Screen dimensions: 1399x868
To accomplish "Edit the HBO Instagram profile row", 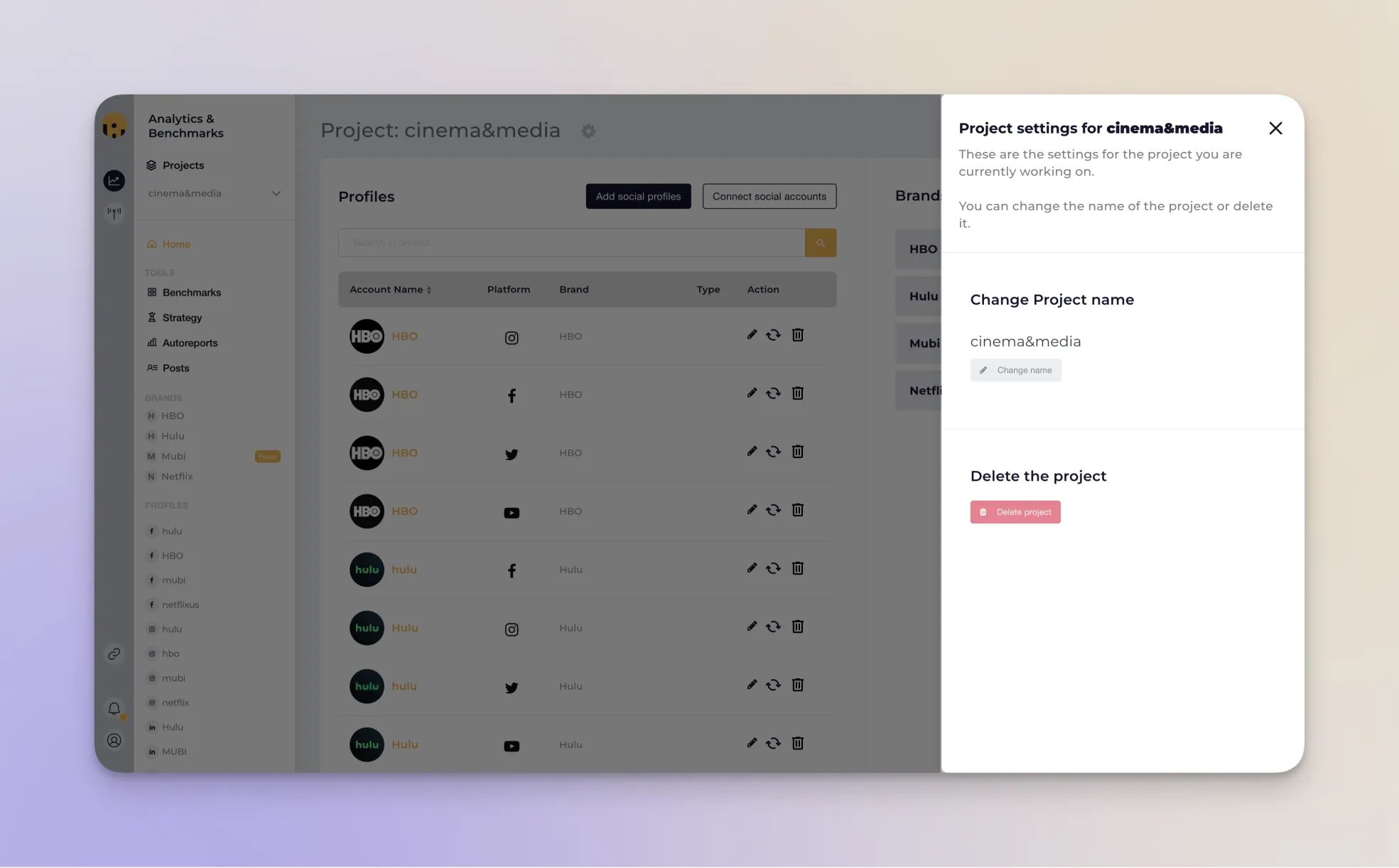I will [x=752, y=335].
